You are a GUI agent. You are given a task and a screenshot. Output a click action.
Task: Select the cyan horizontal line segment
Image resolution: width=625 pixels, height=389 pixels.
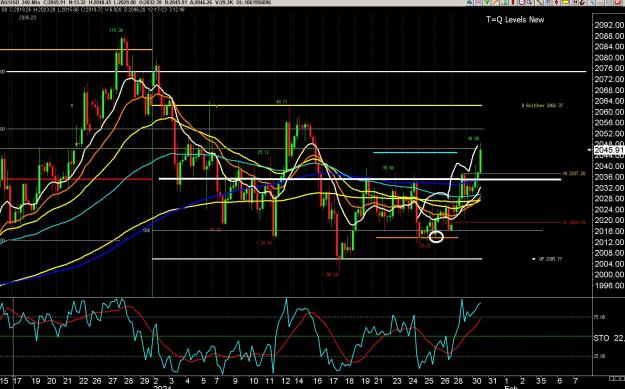(415, 152)
